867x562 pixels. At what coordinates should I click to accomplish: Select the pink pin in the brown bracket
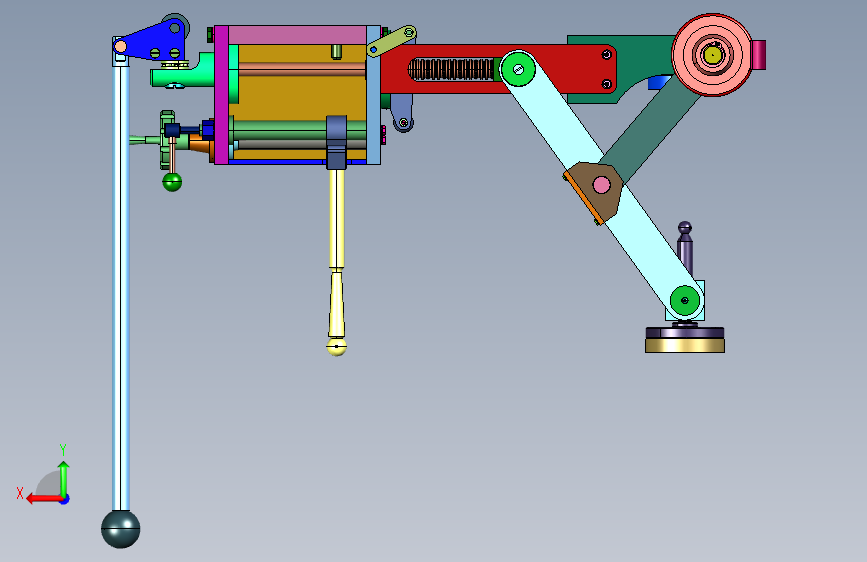pyautogui.click(x=602, y=185)
